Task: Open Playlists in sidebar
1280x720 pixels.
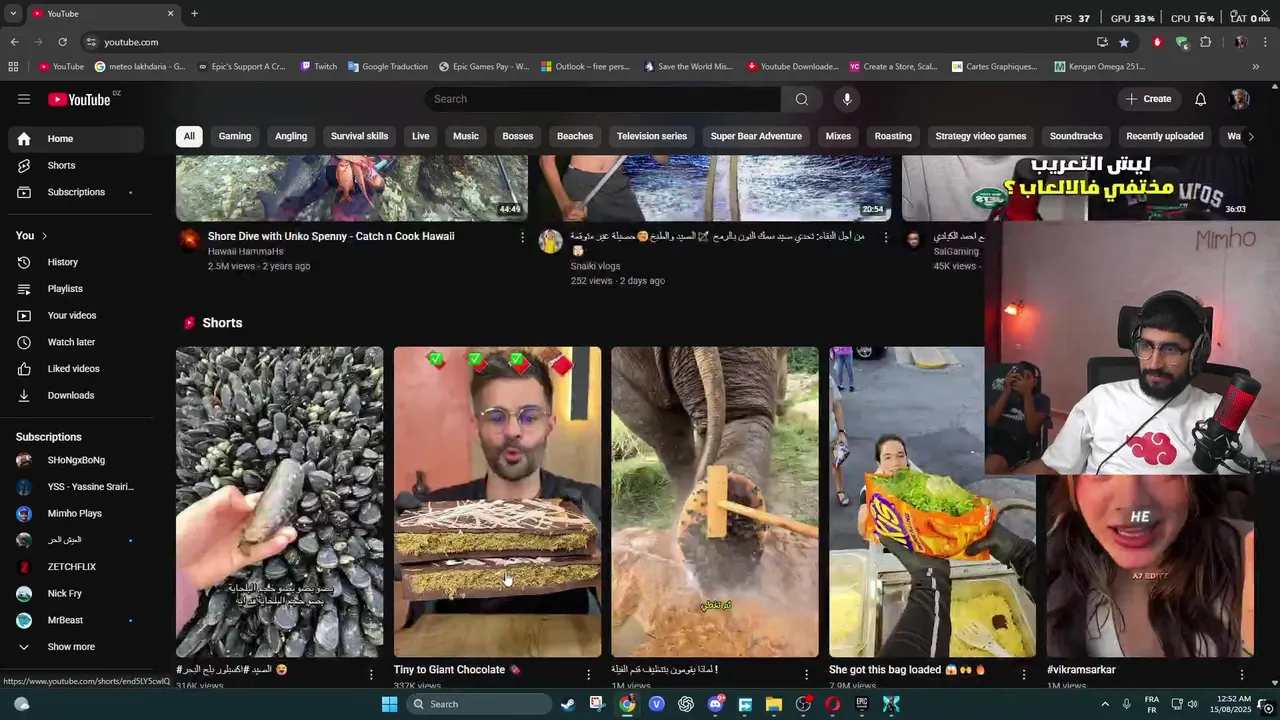Action: (76, 289)
